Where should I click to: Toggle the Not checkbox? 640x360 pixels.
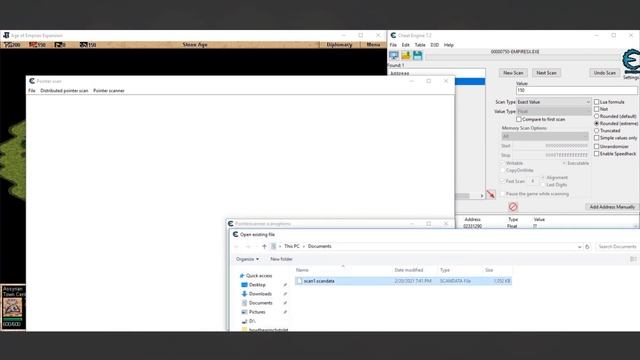click(x=596, y=109)
